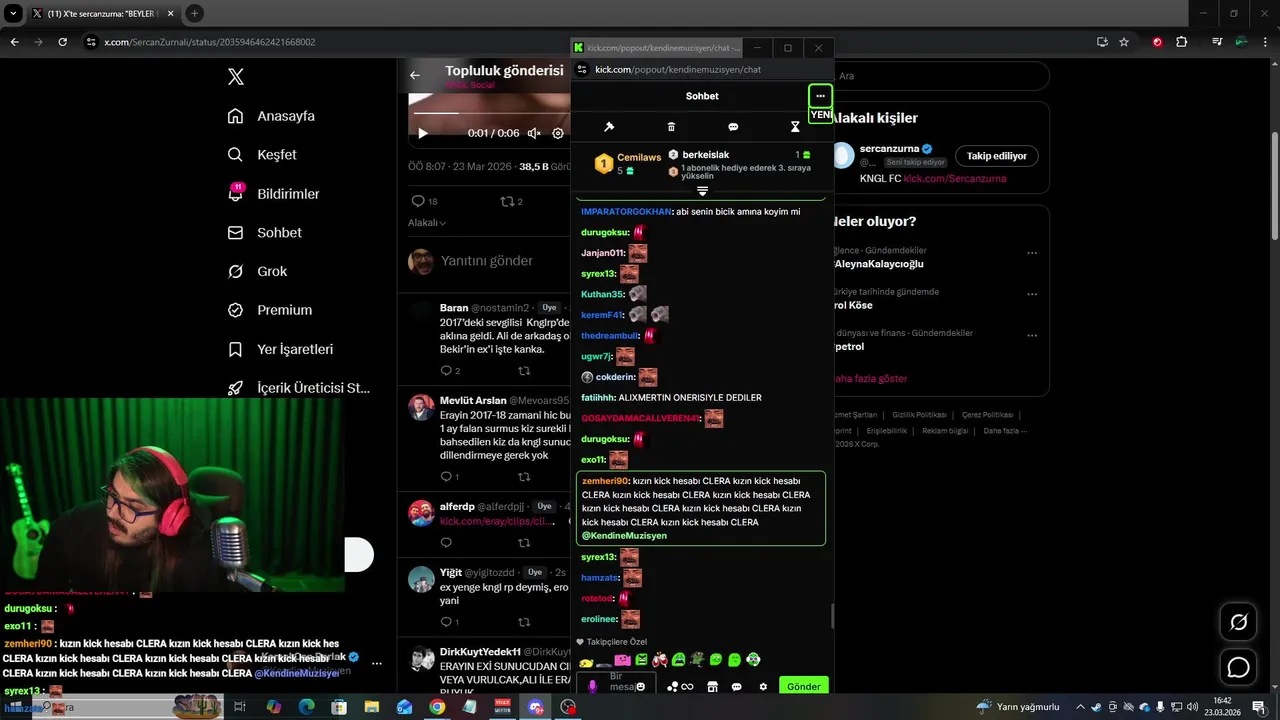
Task: Click the purple microphone icon in message box
Action: pos(592,687)
